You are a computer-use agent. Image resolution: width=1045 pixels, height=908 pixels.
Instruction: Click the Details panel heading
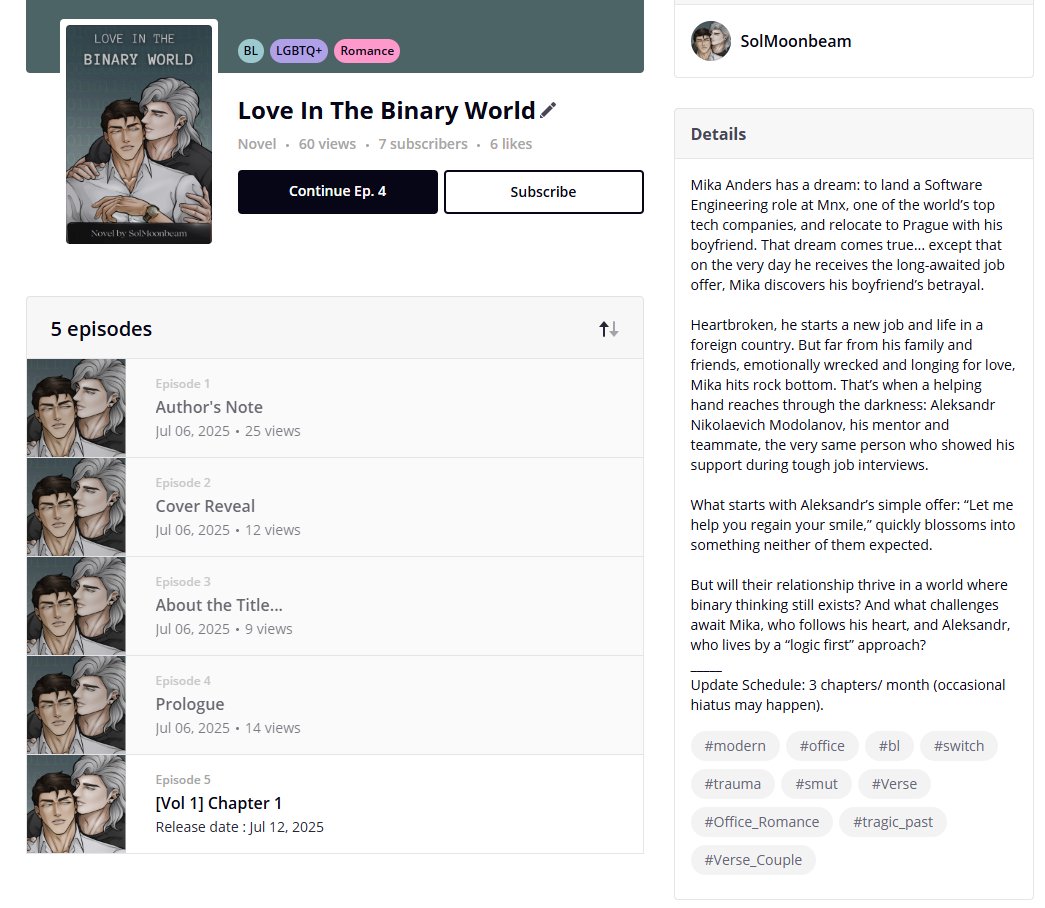718,134
